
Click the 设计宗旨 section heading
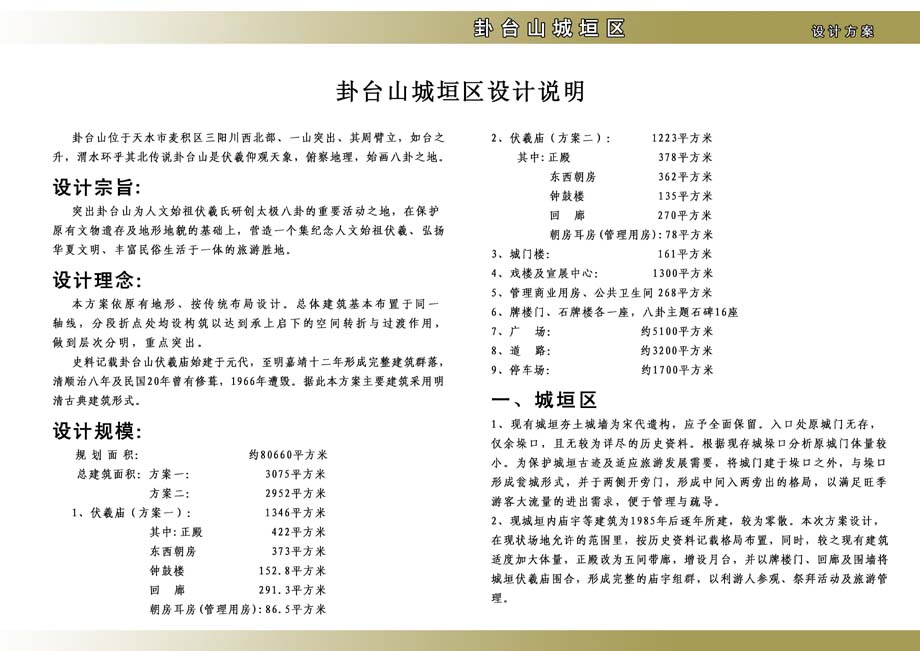tap(97, 188)
